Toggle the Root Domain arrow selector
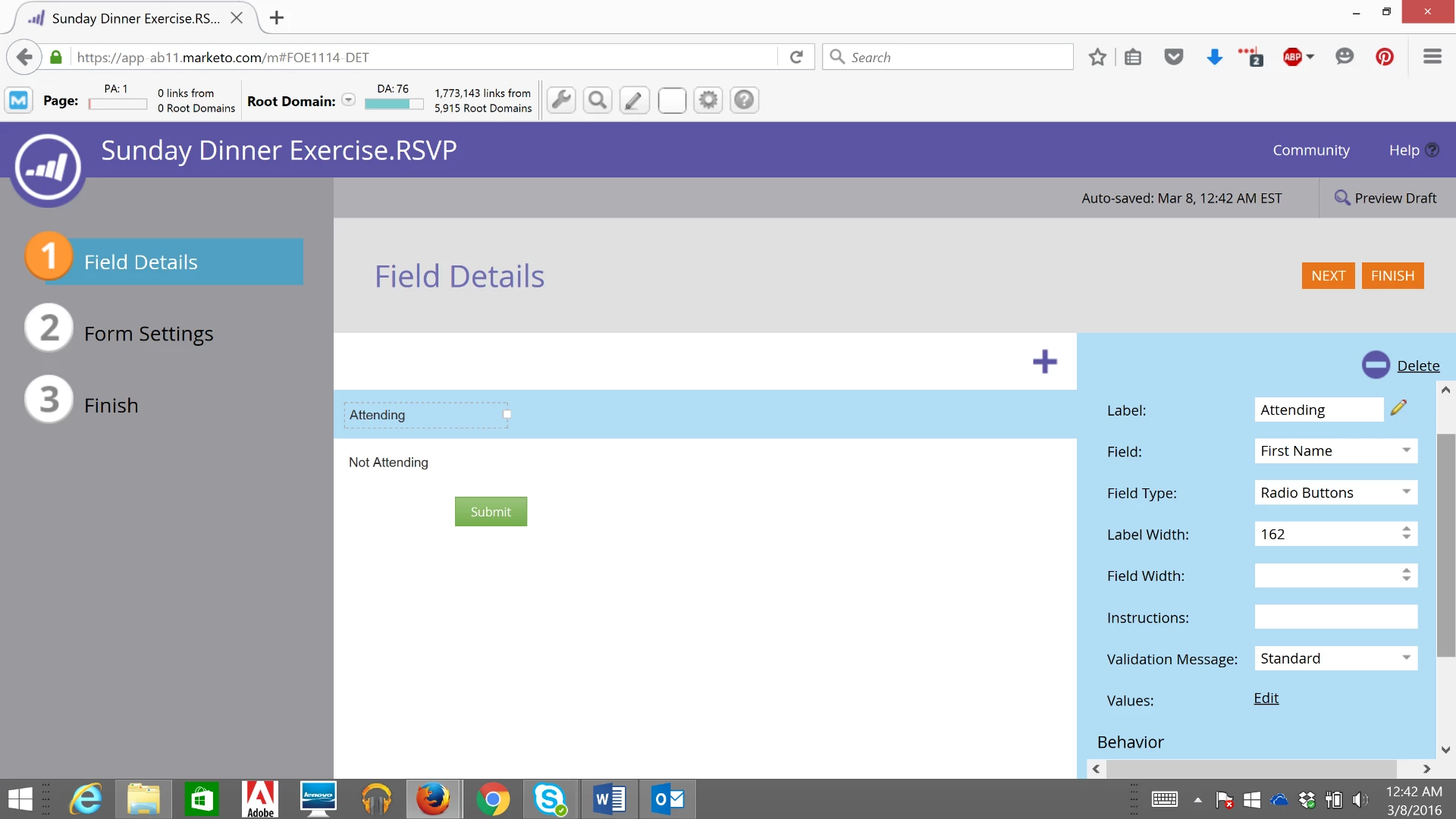Screen dimensions: 1456x819 [348, 100]
